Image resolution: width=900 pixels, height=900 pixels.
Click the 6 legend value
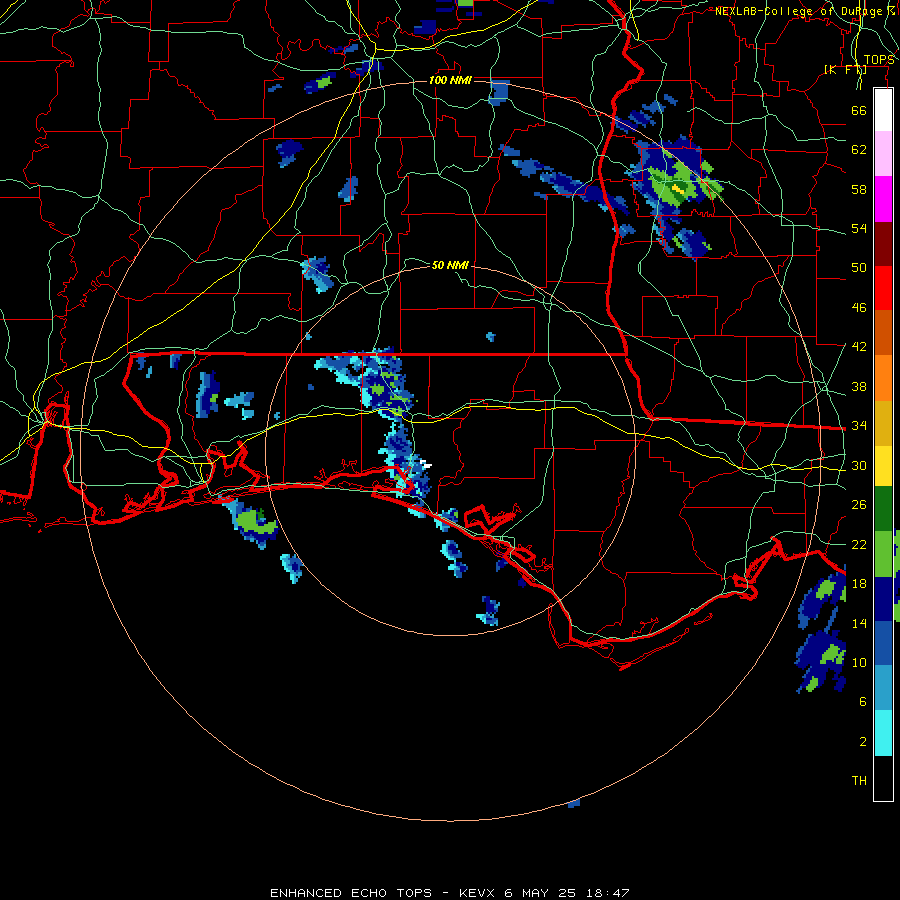coord(862,702)
